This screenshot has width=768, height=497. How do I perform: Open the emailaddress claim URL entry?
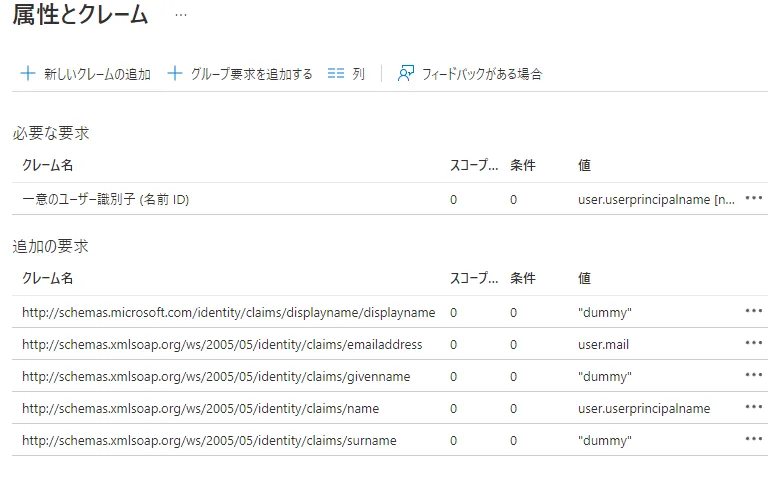click(222, 344)
